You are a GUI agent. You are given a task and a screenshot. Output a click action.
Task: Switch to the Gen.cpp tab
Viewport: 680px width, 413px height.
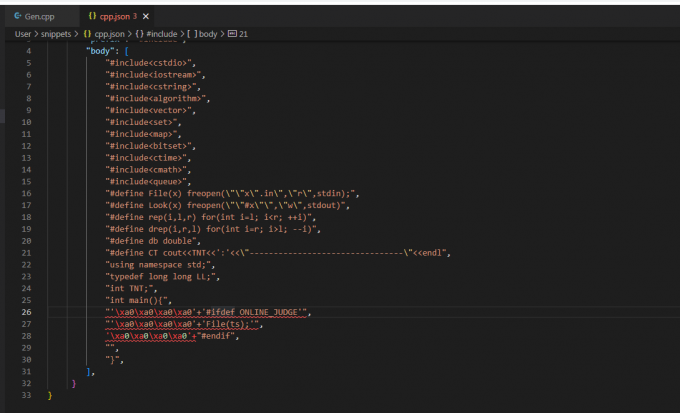coord(40,17)
